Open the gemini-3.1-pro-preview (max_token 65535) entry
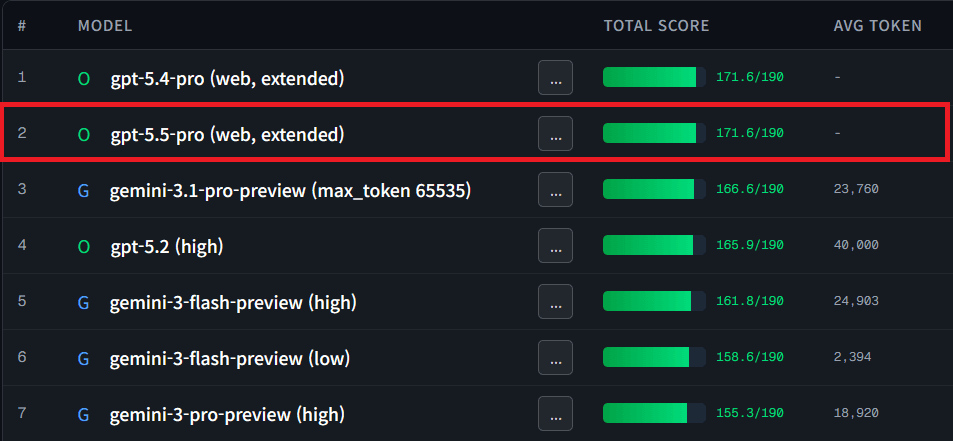Image resolution: width=953 pixels, height=441 pixels. 290,190
